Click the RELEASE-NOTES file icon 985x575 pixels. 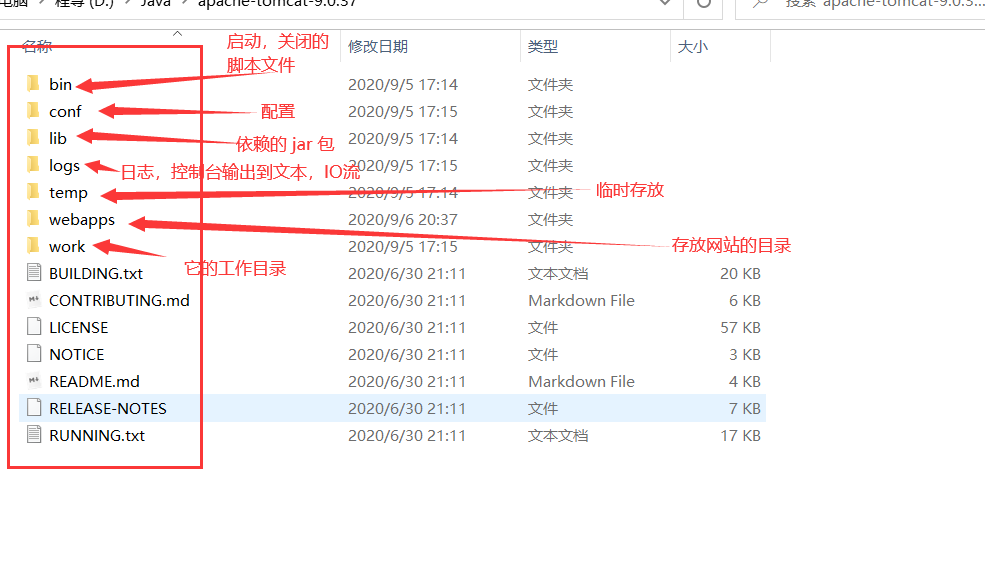point(34,408)
